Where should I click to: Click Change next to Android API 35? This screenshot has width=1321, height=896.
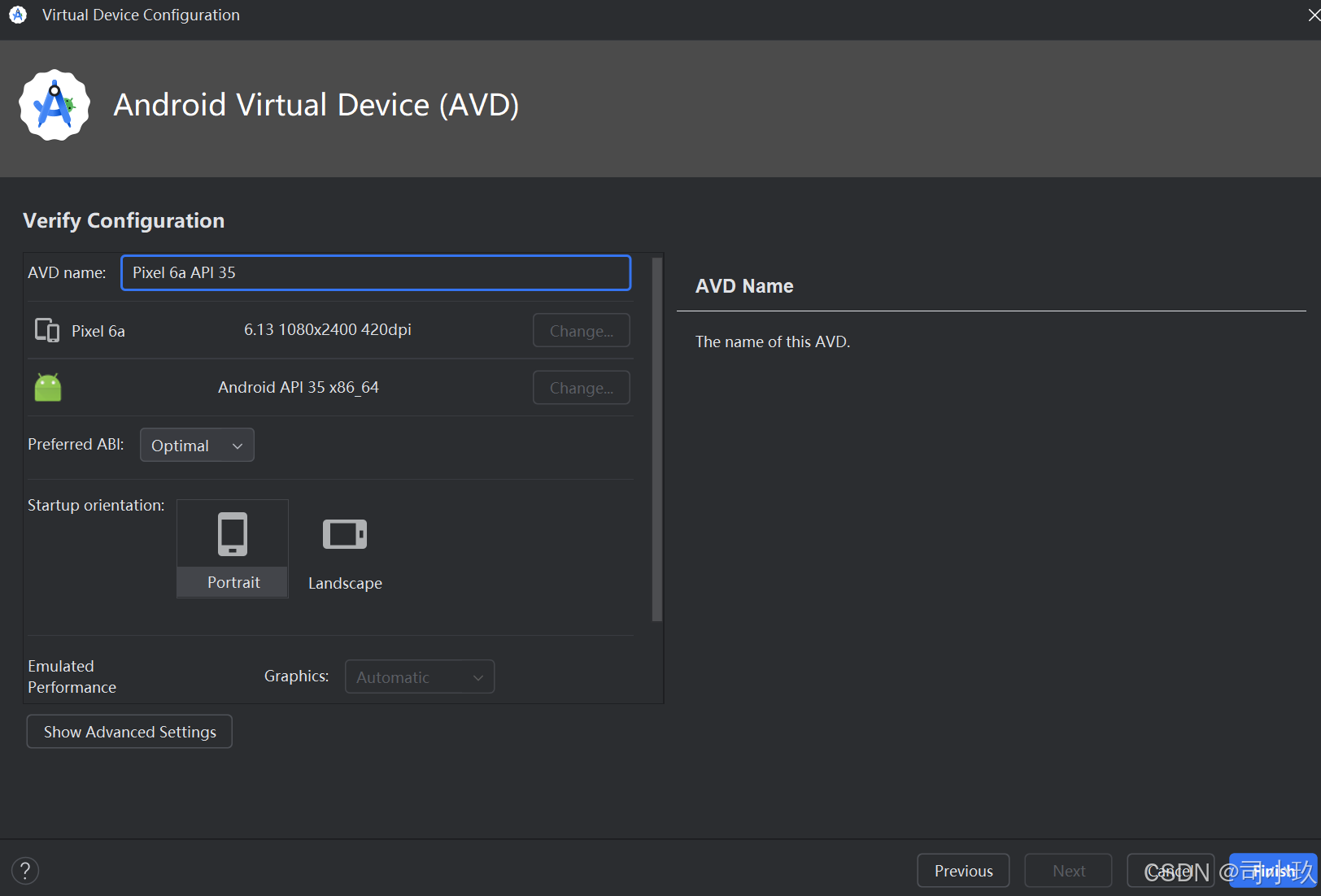pyautogui.click(x=581, y=387)
